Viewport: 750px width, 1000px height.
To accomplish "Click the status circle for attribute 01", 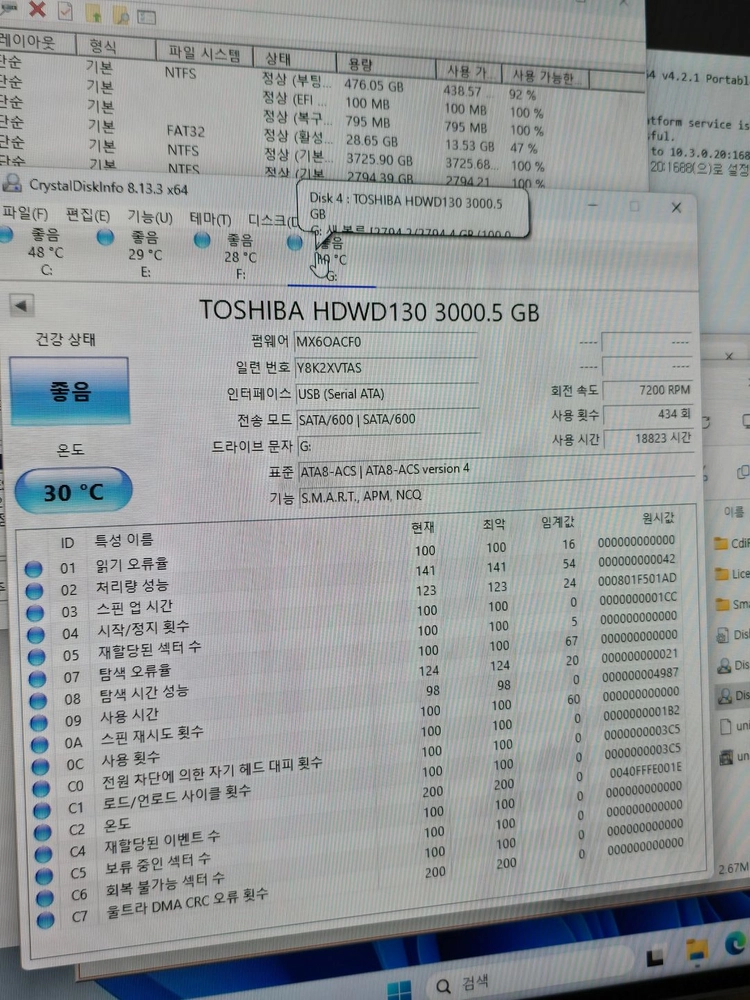I will 33,569.
